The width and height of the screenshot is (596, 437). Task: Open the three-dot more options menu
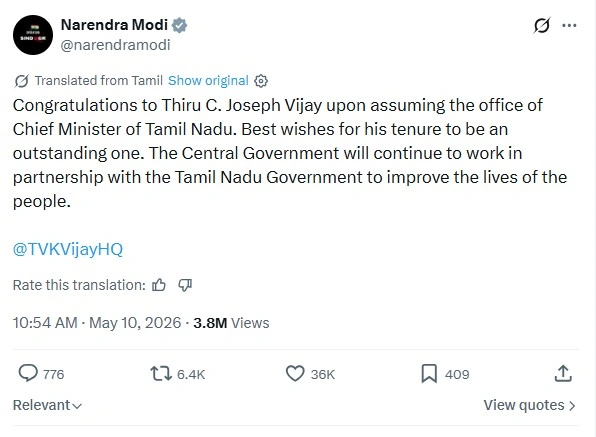[569, 25]
